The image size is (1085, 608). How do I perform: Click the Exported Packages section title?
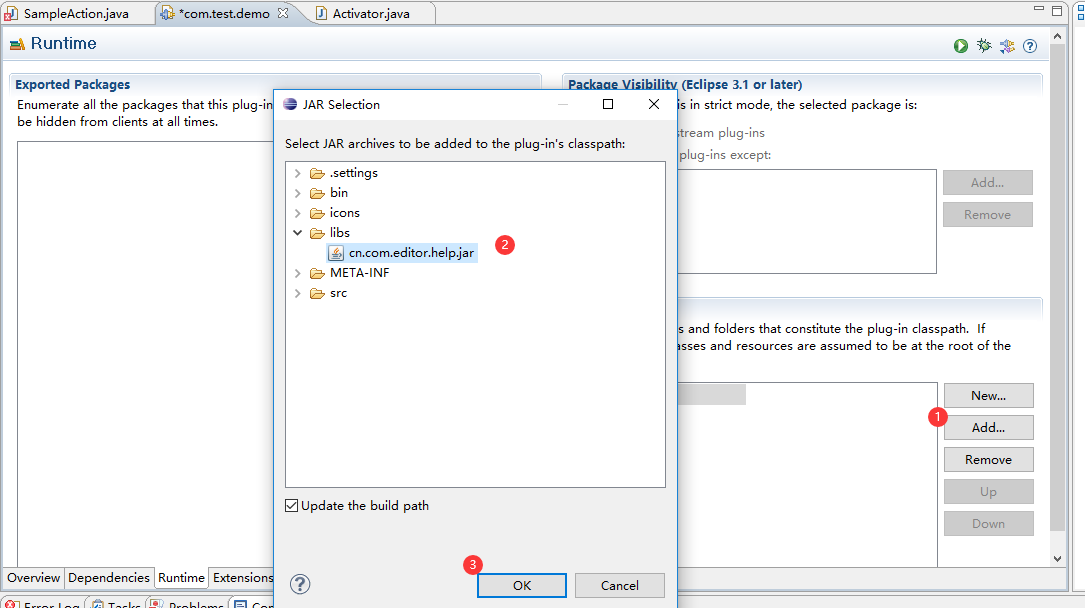(x=73, y=84)
